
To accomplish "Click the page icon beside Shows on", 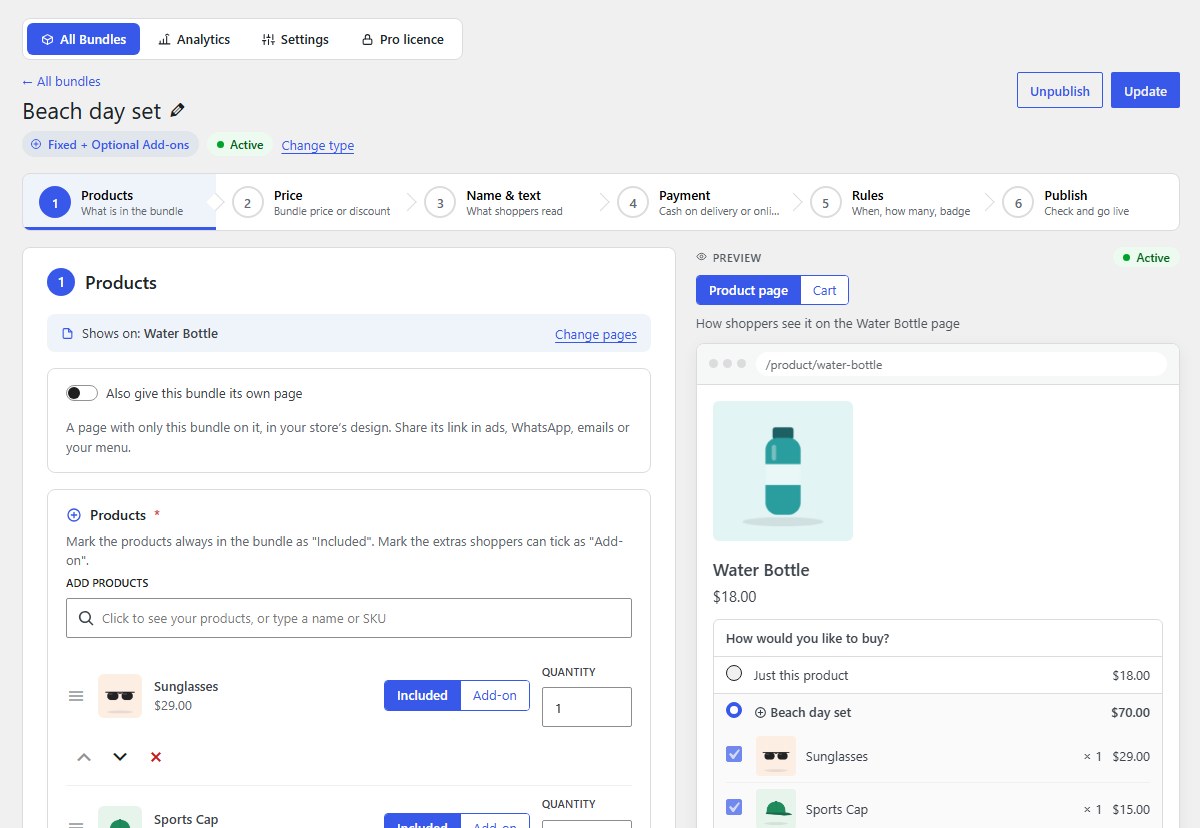I will point(68,334).
